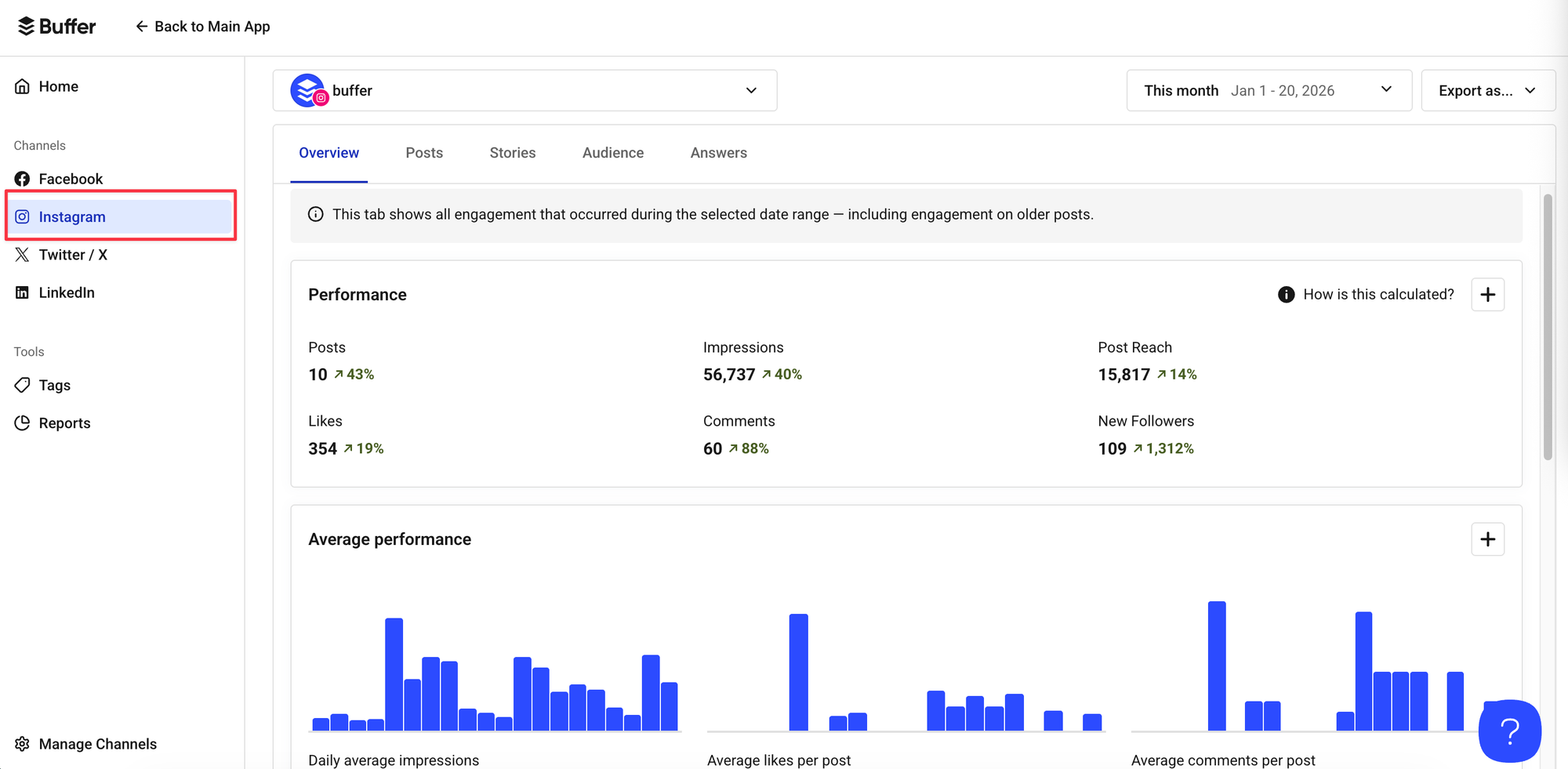Click the info icon next to How is this calculated
1568x769 pixels.
pyautogui.click(x=1286, y=294)
